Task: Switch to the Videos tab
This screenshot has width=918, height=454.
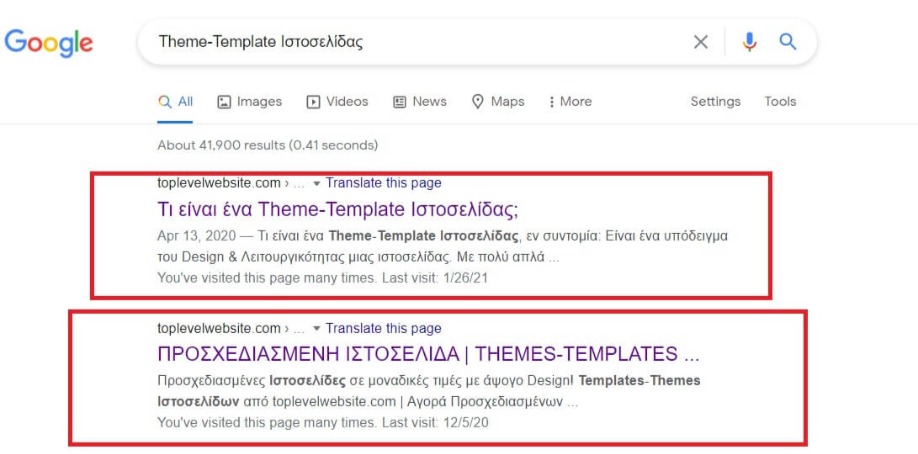Action: coord(337,102)
